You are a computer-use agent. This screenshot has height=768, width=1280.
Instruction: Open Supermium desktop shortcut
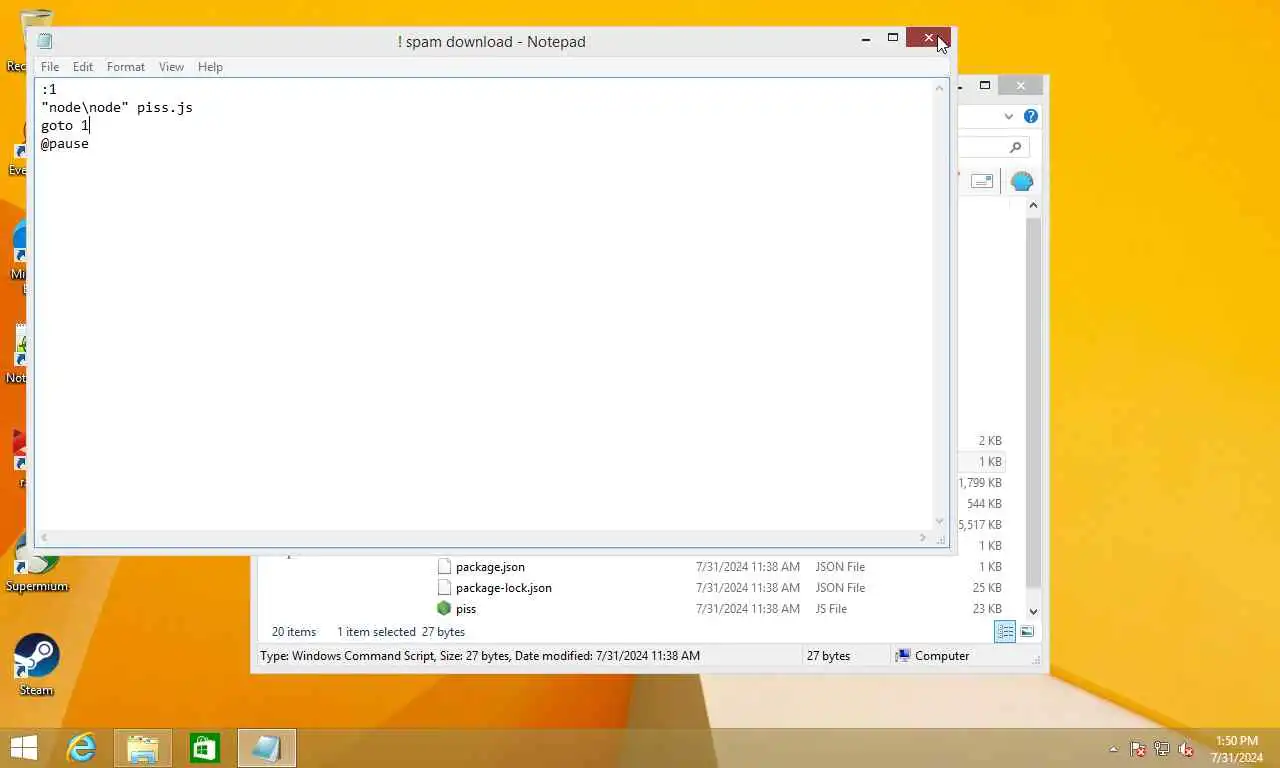(36, 563)
